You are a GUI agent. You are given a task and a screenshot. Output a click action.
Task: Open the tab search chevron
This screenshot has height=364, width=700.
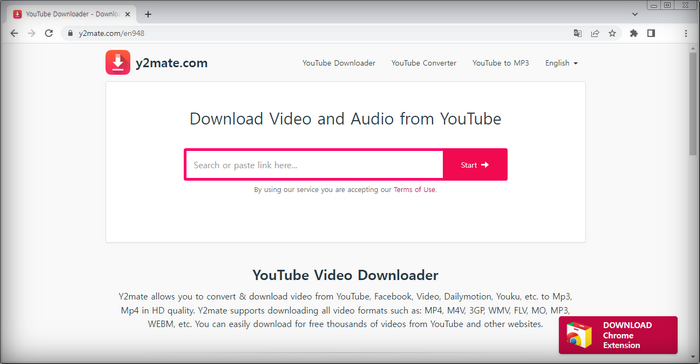tap(635, 14)
